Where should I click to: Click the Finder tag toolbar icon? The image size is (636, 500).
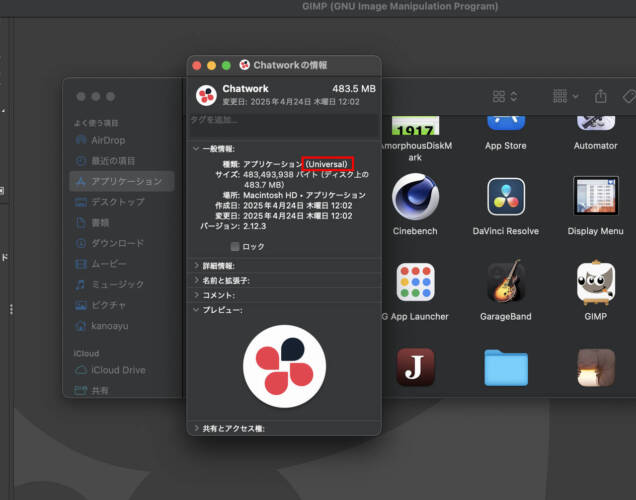[629, 97]
